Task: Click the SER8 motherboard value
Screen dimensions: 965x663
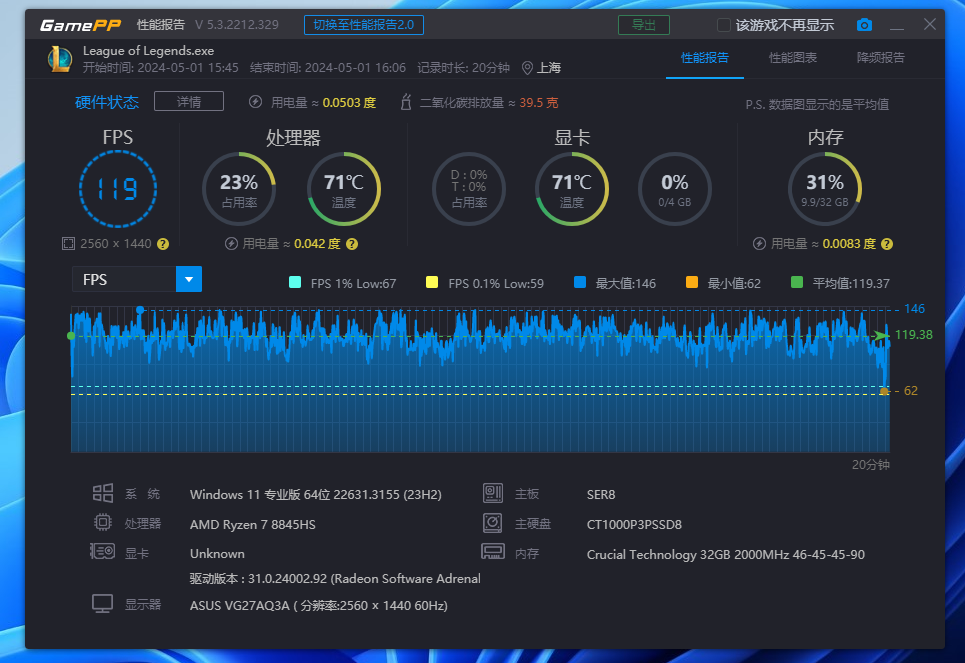Action: pyautogui.click(x=601, y=495)
